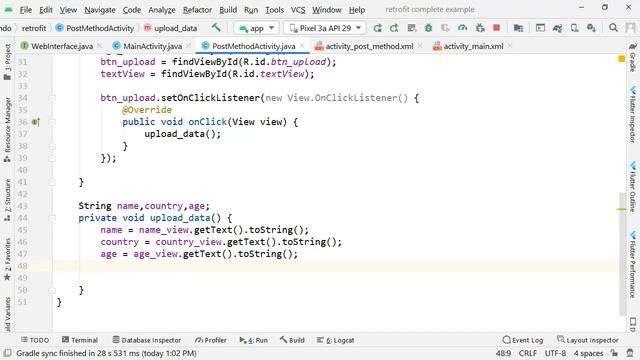Open the Logcat tool window
The height and width of the screenshot is (360, 640).
point(336,340)
